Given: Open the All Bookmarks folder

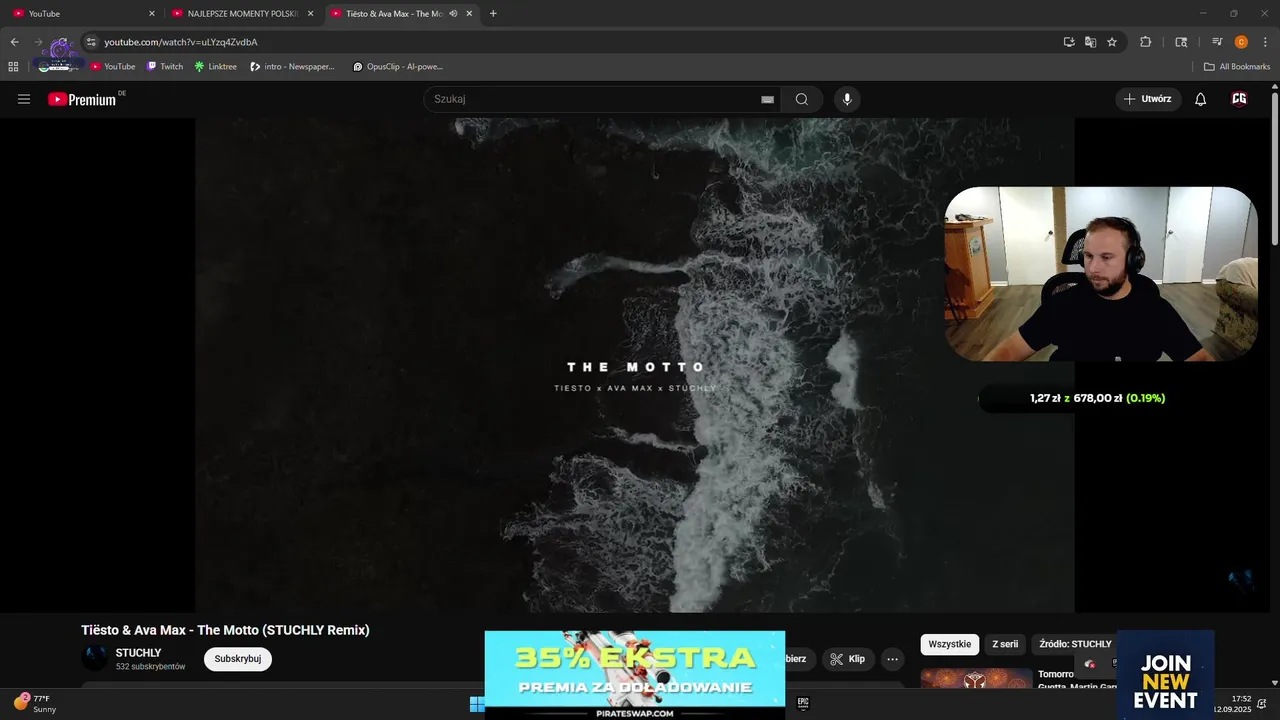Looking at the screenshot, I should 1237,67.
